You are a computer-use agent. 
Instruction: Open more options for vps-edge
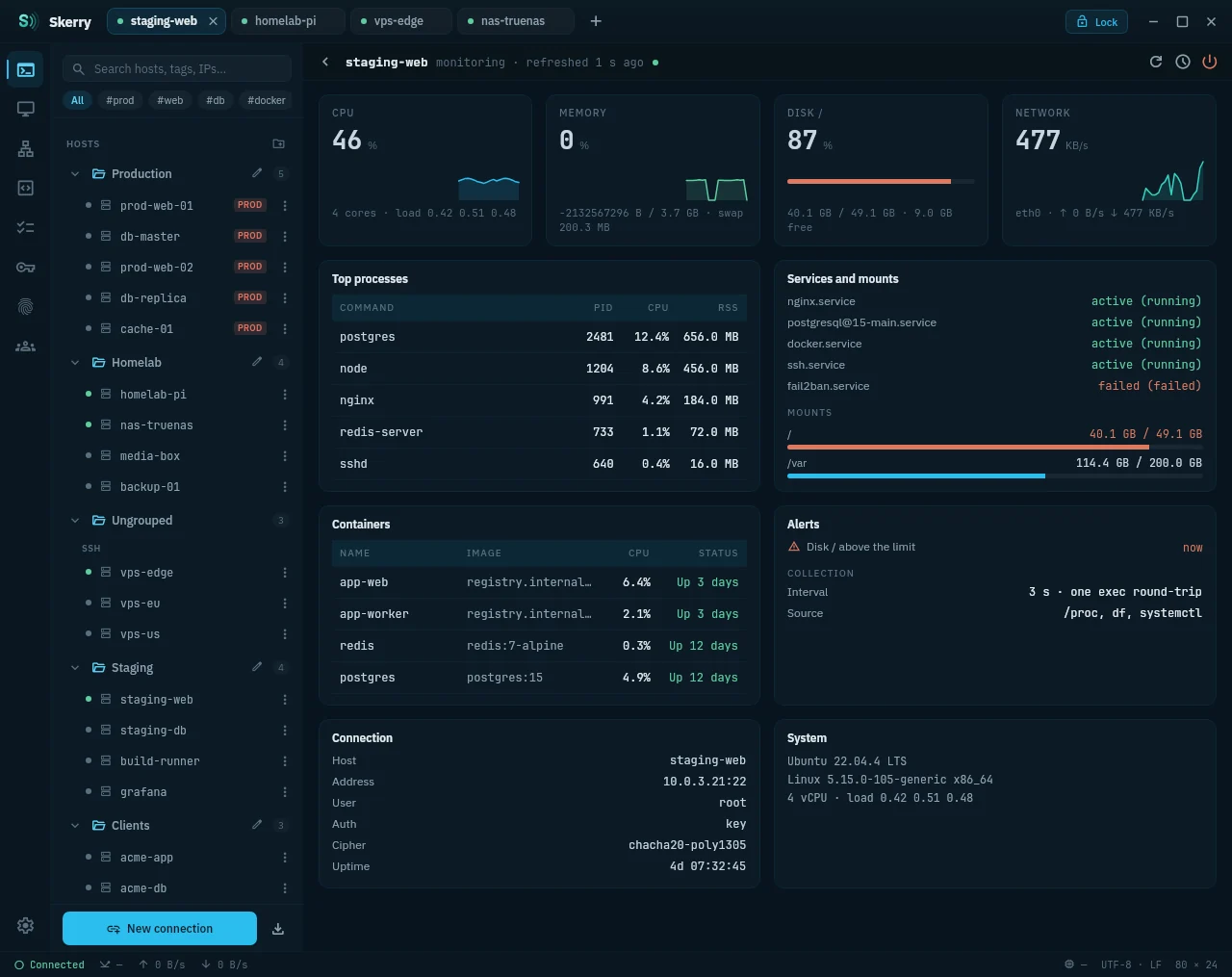point(285,572)
